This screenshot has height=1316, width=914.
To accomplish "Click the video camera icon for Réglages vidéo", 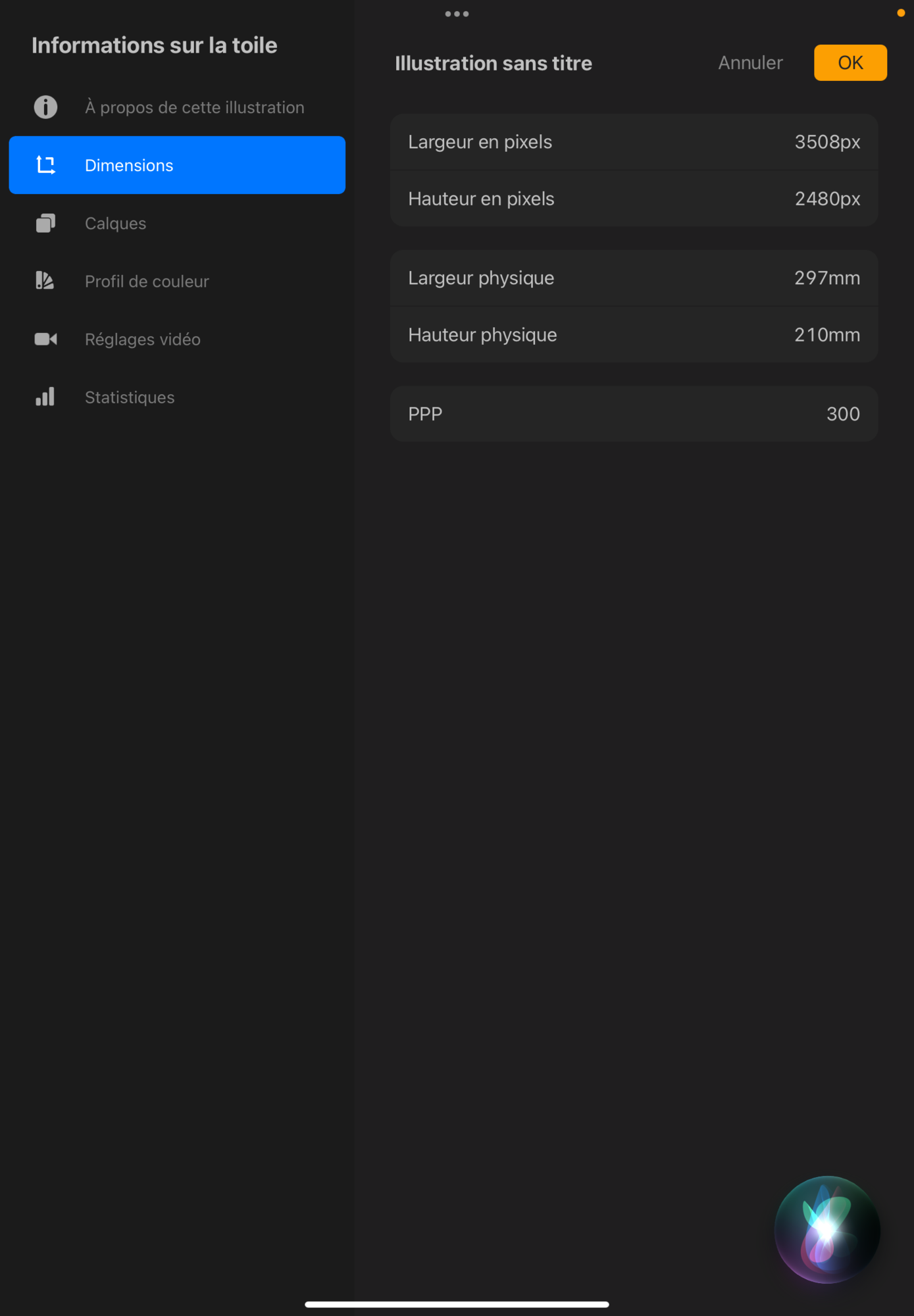I will pyautogui.click(x=45, y=339).
